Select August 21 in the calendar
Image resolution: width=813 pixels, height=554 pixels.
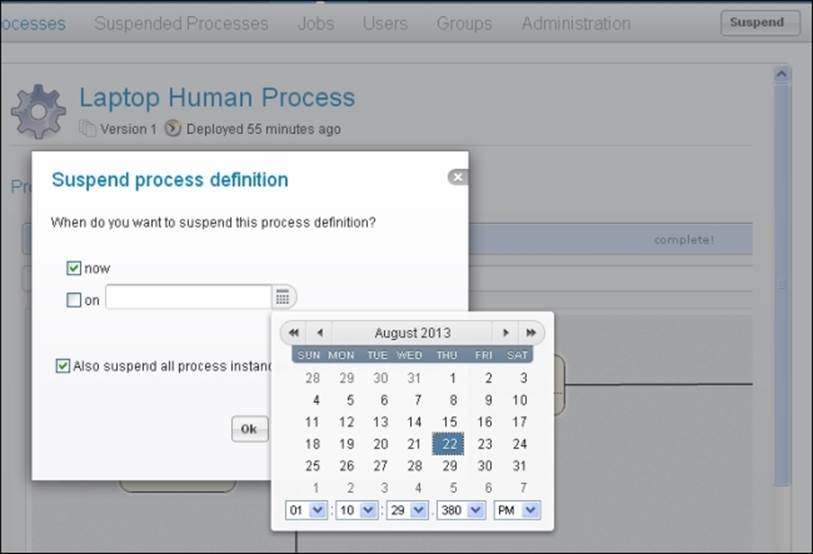coord(414,444)
